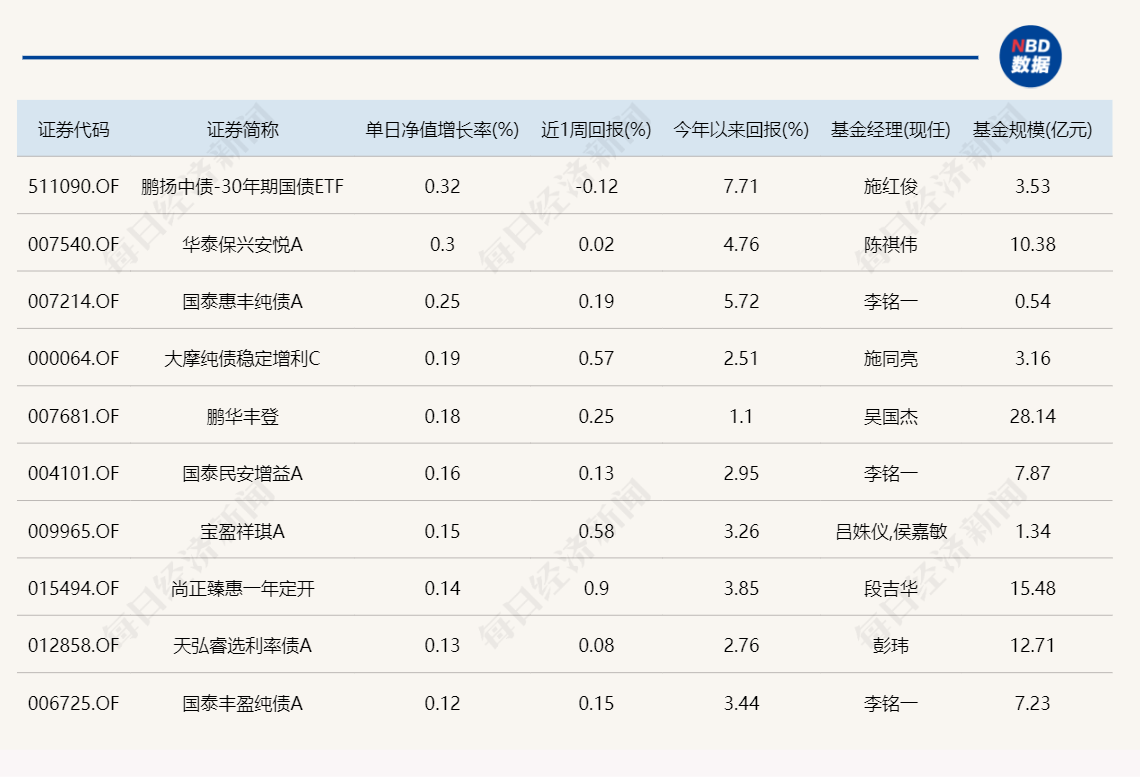
Task: Click manager name 彭玮
Action: 891,645
